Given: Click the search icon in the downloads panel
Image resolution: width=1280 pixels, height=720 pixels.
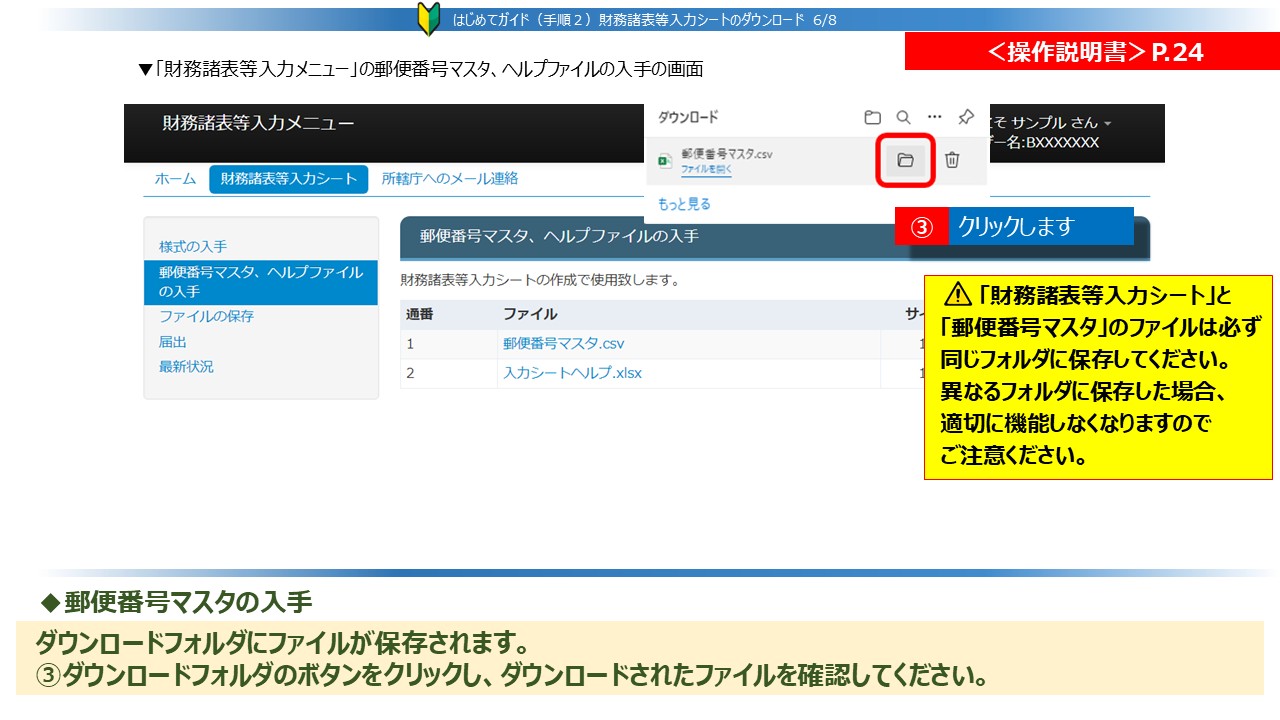Looking at the screenshot, I should tap(903, 117).
